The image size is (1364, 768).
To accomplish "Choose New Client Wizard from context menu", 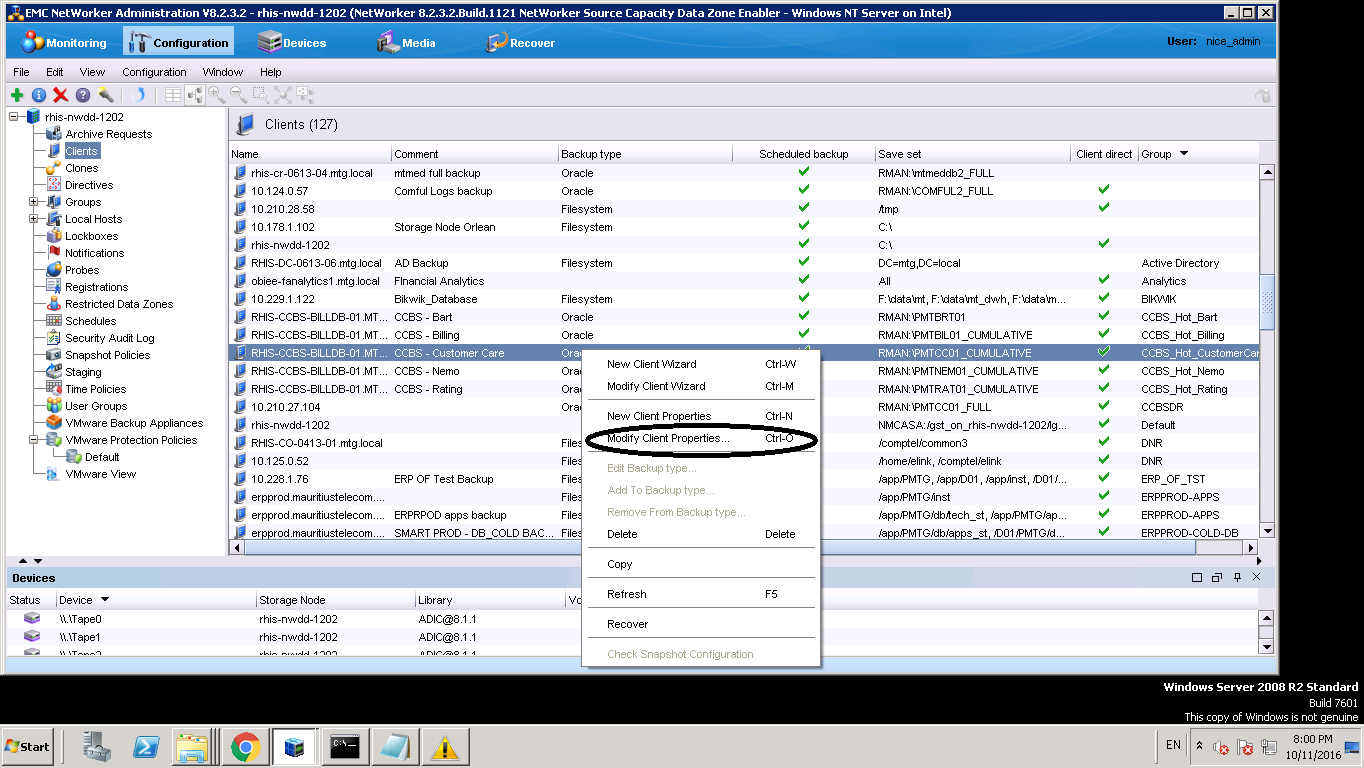I will pyautogui.click(x=651, y=364).
